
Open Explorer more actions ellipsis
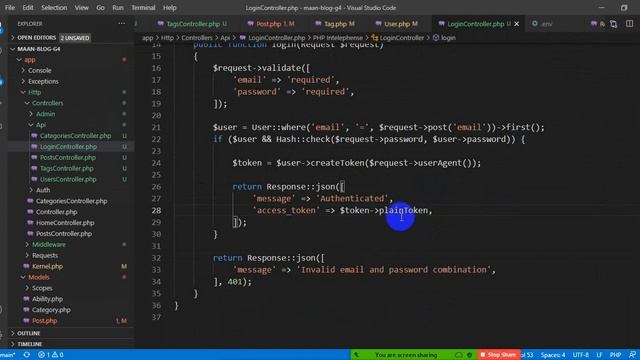tap(121, 24)
